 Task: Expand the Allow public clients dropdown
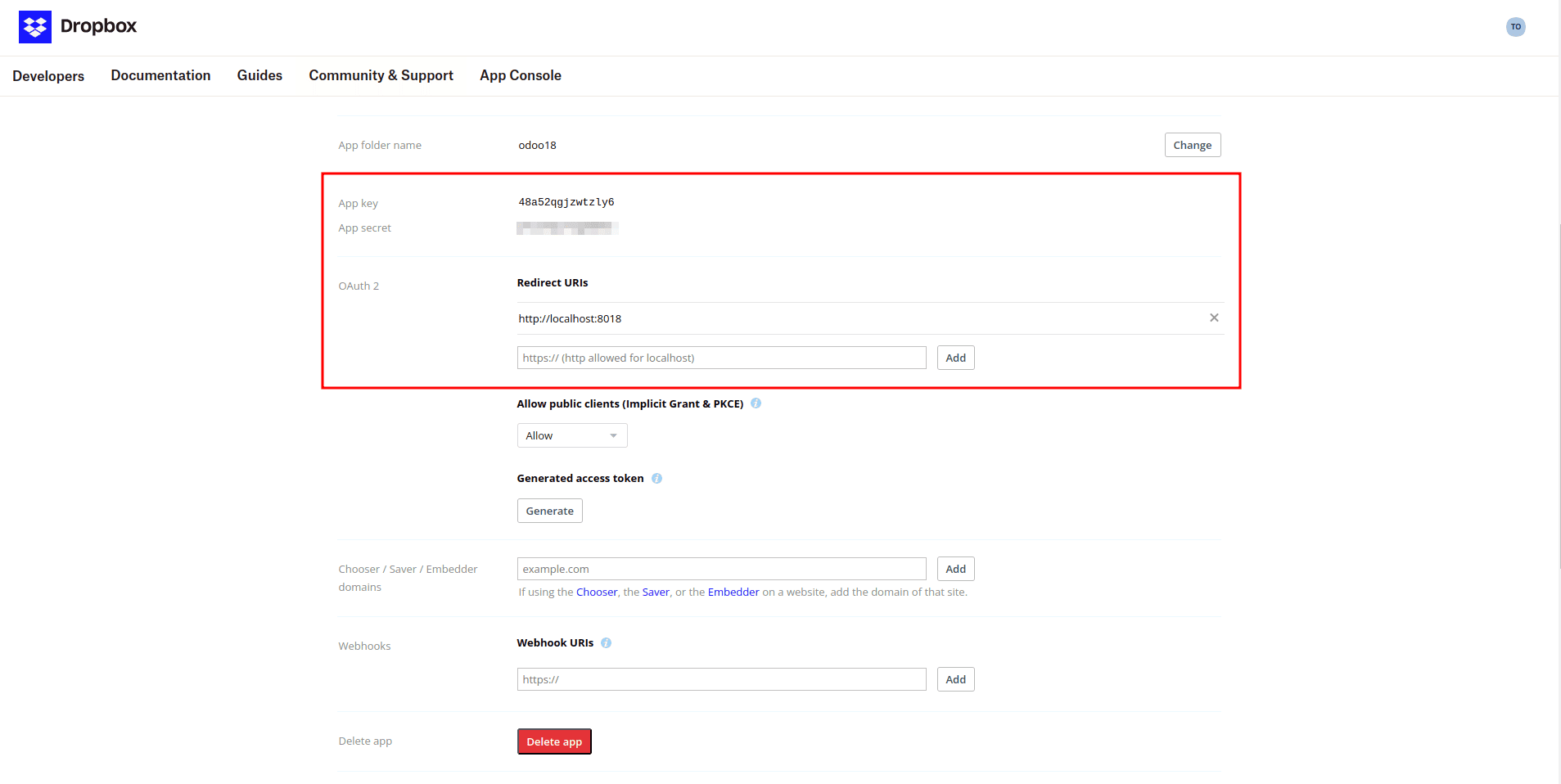(x=572, y=435)
